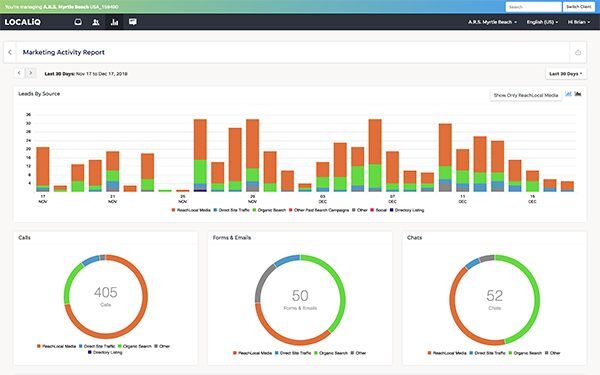Open English (US) language dropdown
The image size is (600, 375).
point(542,22)
